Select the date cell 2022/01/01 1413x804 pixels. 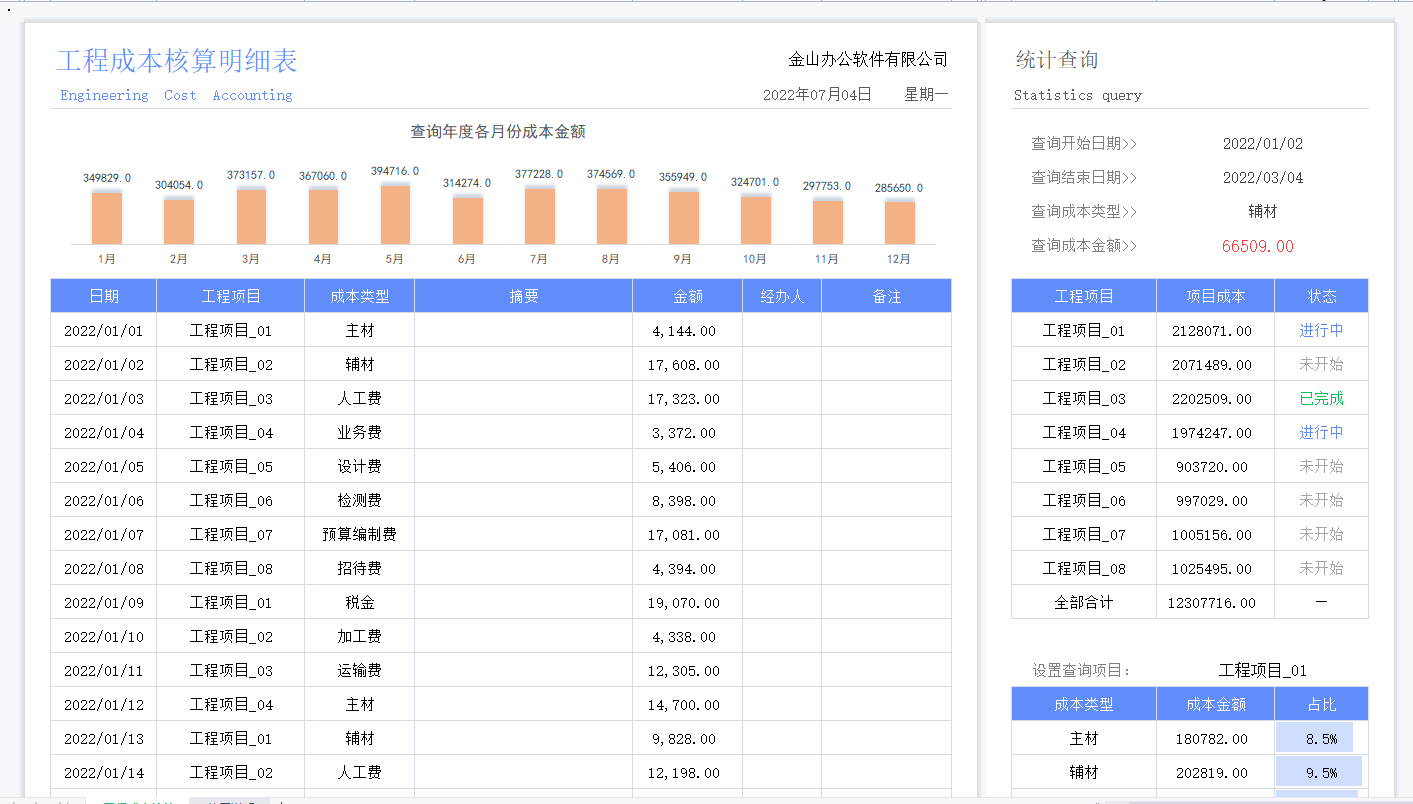tap(103, 330)
